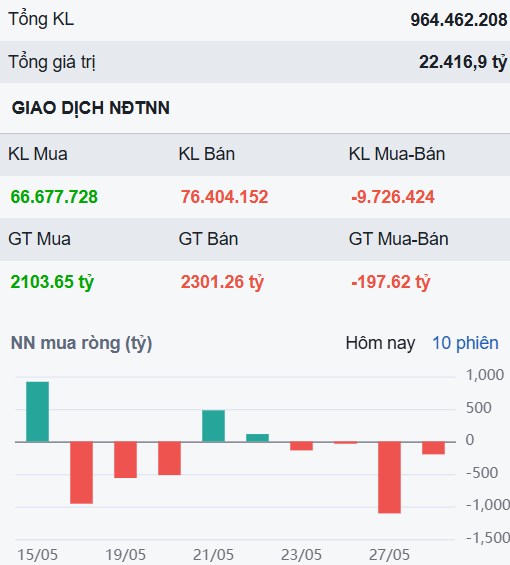Switch to the Hôm nay chart view
The height and width of the screenshot is (565, 510).
(x=380, y=343)
